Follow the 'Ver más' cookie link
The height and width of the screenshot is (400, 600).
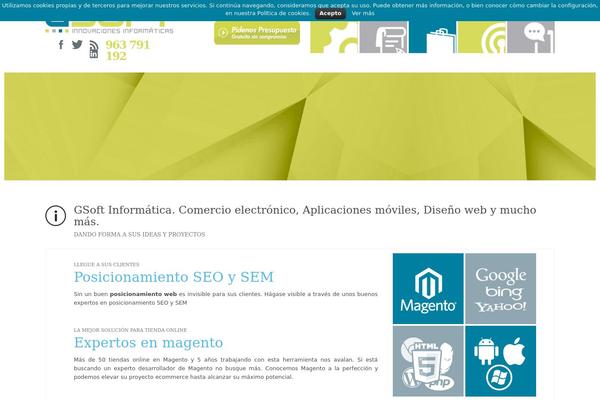[363, 13]
